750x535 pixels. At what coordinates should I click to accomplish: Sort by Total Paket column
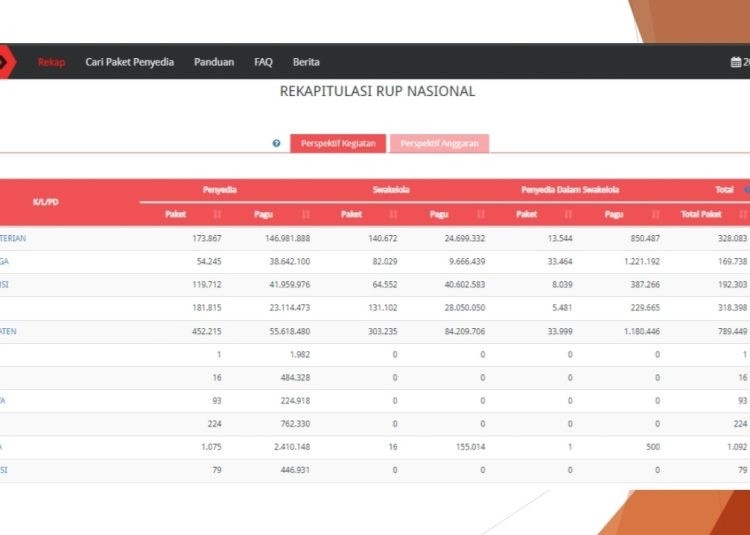(743, 214)
